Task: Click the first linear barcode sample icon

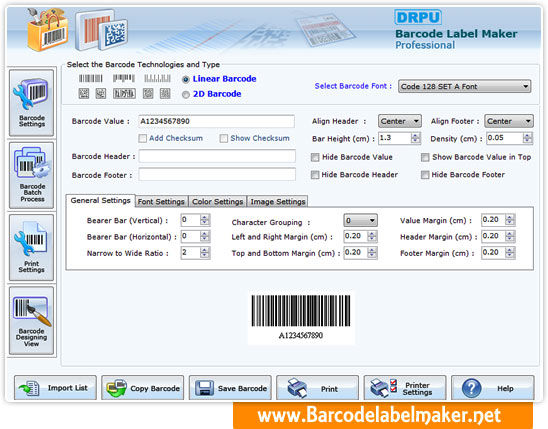Action: tap(91, 78)
